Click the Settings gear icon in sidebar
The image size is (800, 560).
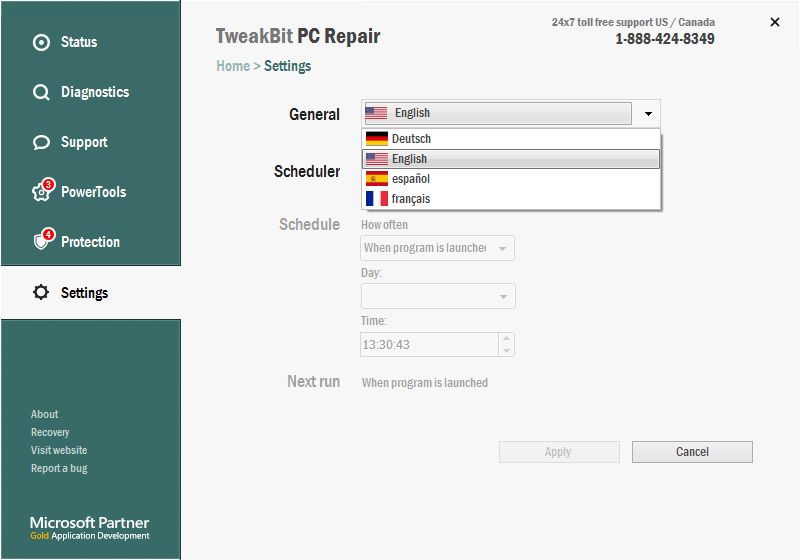coord(41,292)
